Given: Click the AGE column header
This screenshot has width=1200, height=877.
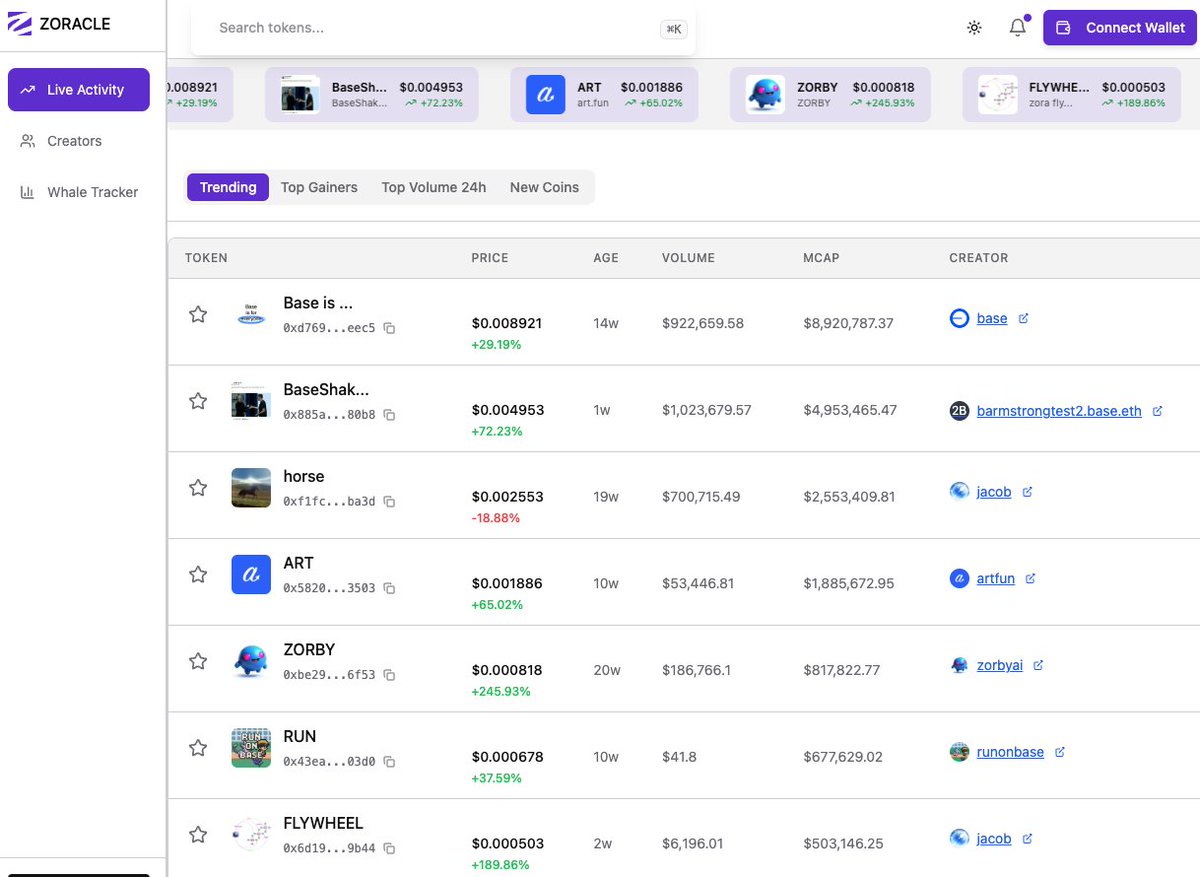Looking at the screenshot, I should [x=606, y=258].
